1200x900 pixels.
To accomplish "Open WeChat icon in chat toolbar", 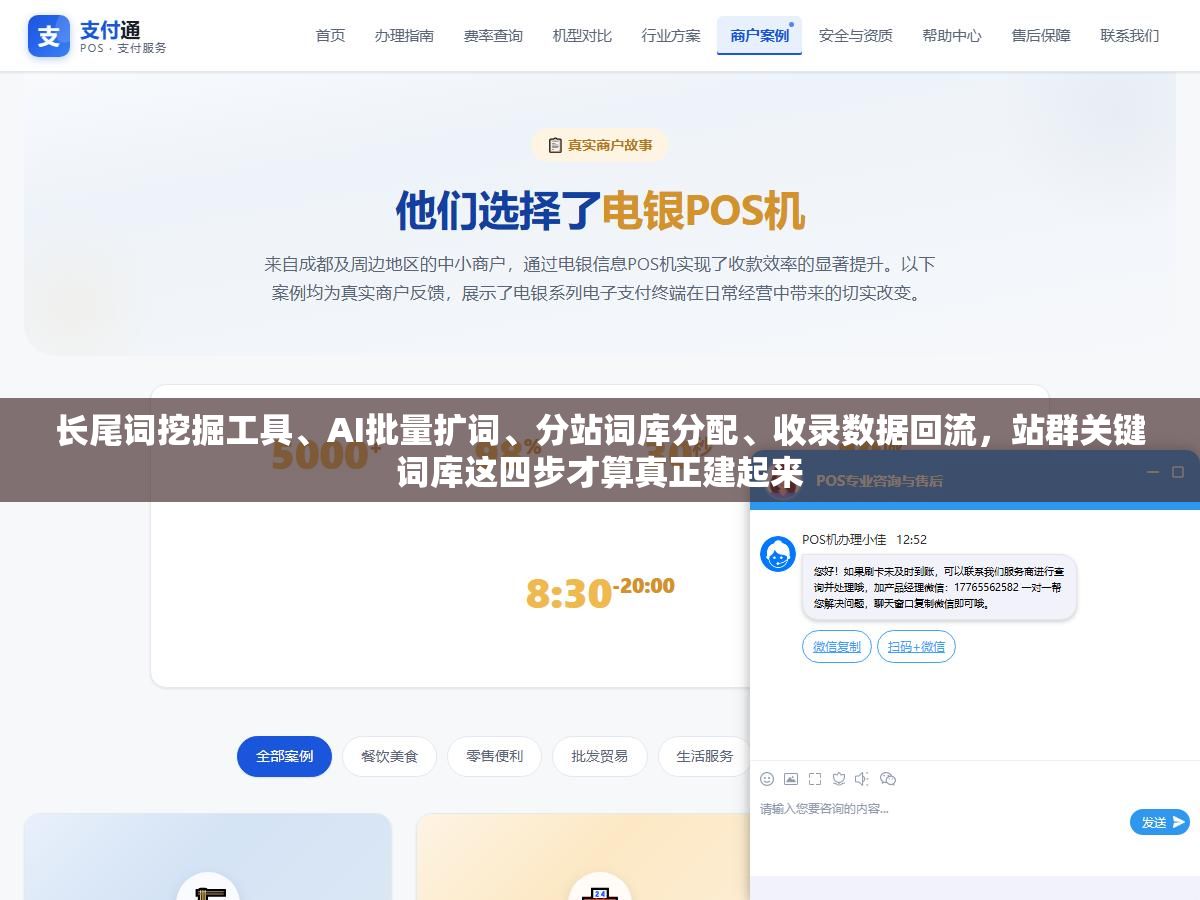I will (x=887, y=779).
